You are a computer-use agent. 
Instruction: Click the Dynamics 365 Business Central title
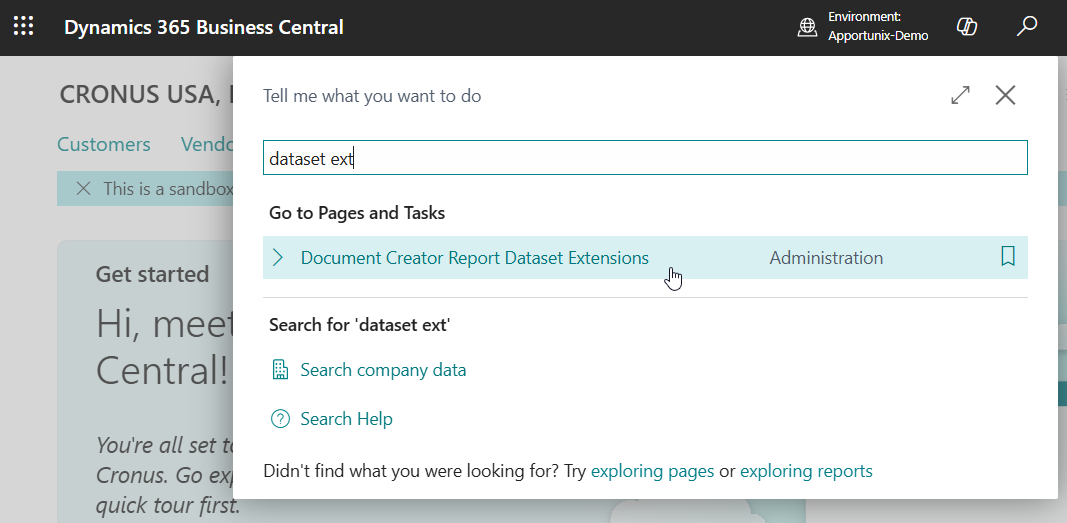(x=204, y=27)
